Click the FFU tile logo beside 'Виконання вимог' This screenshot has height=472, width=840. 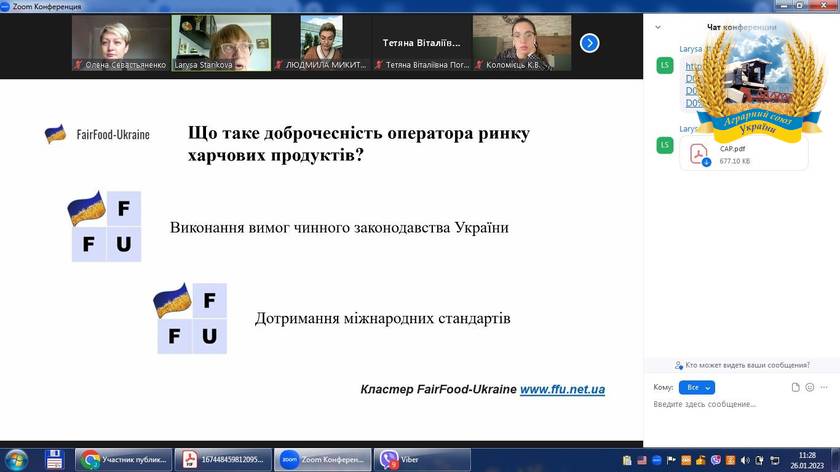105,226
